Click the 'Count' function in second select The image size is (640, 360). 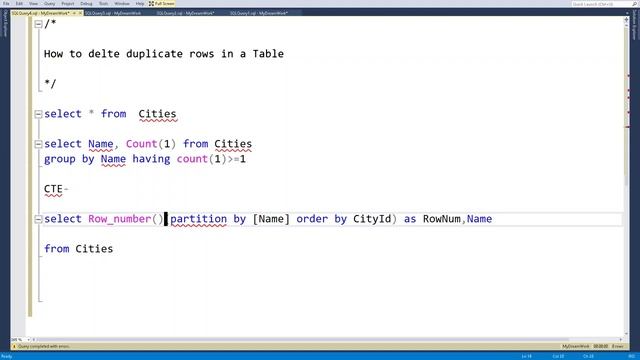point(141,144)
